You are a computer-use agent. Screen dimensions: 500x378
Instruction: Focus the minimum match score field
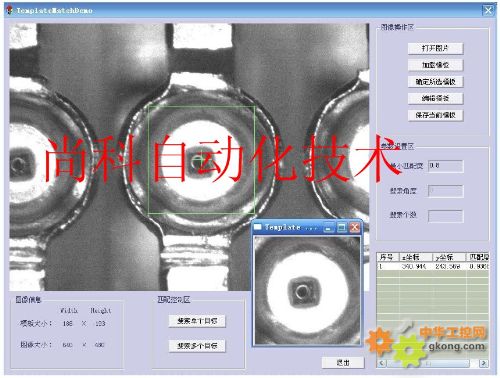[446, 166]
